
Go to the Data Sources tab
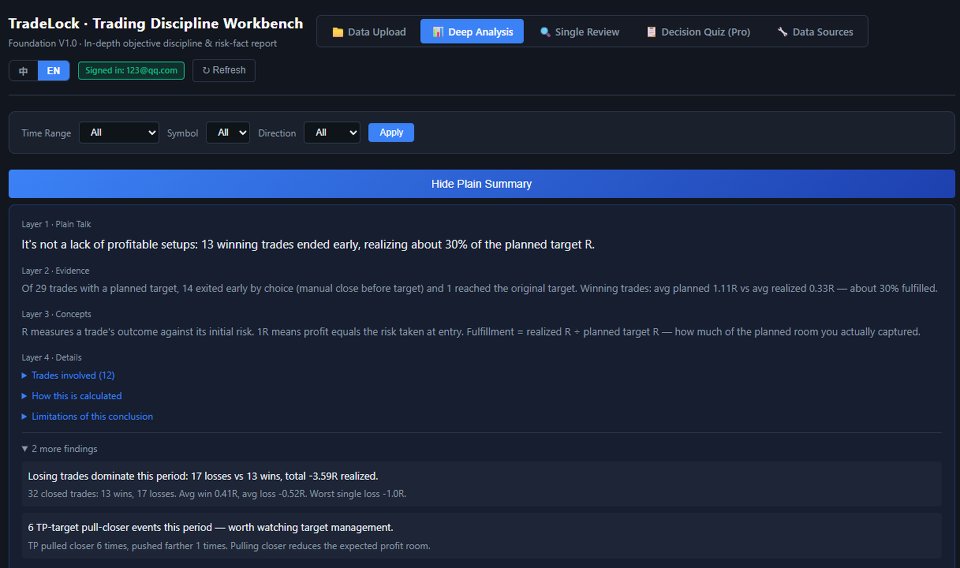click(815, 32)
